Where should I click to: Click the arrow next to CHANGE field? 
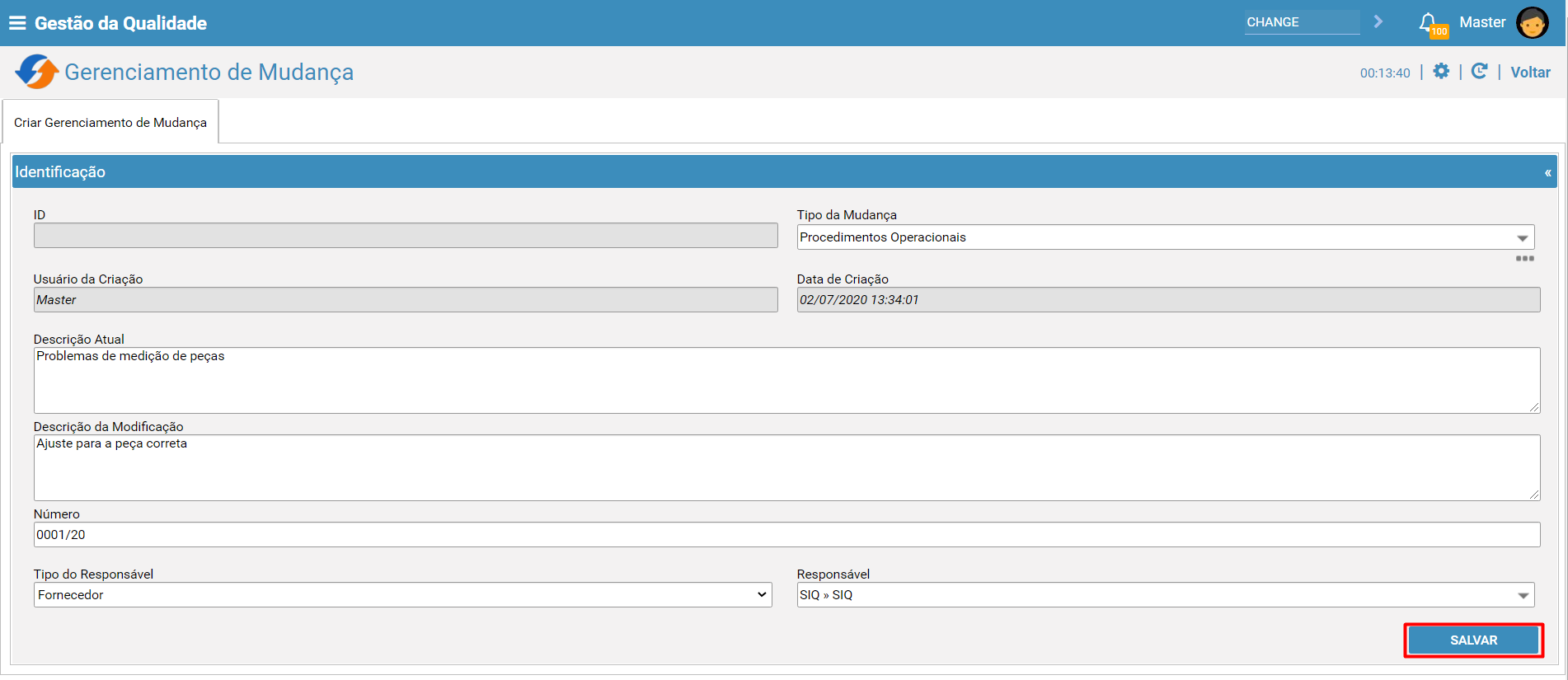(1378, 22)
